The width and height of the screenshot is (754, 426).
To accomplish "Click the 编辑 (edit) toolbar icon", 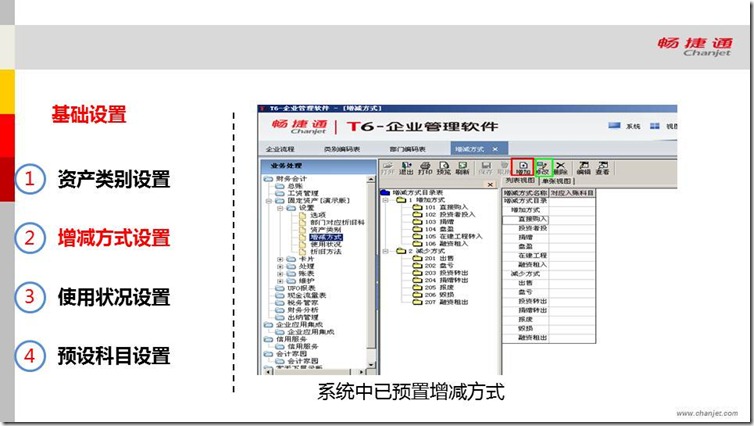I will point(583,168).
